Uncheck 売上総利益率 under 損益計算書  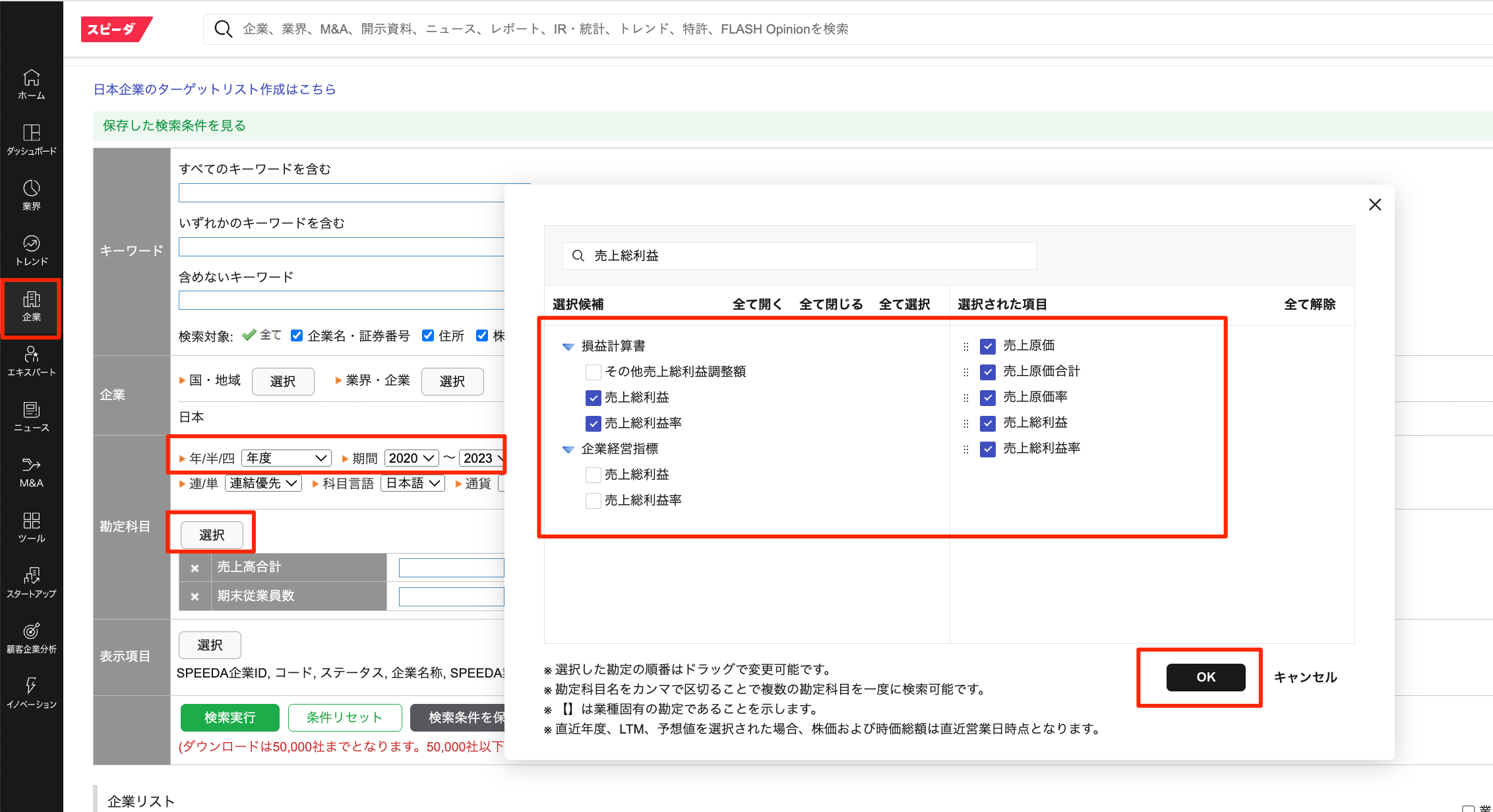[593, 423]
